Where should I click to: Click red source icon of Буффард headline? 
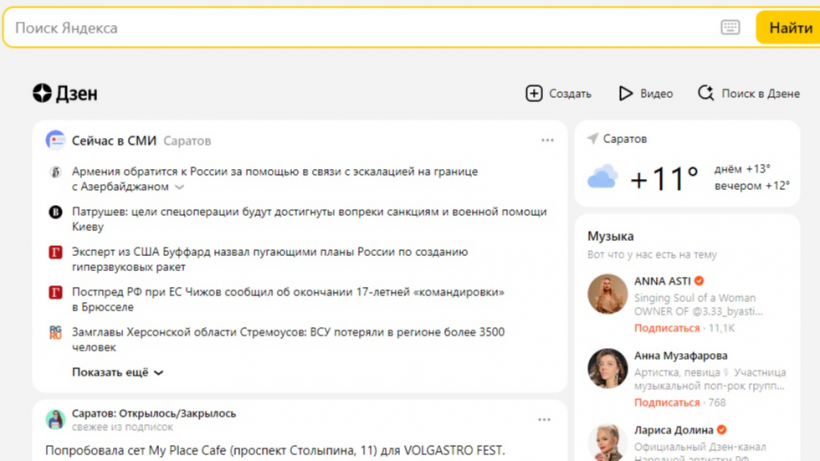pyautogui.click(x=55, y=252)
